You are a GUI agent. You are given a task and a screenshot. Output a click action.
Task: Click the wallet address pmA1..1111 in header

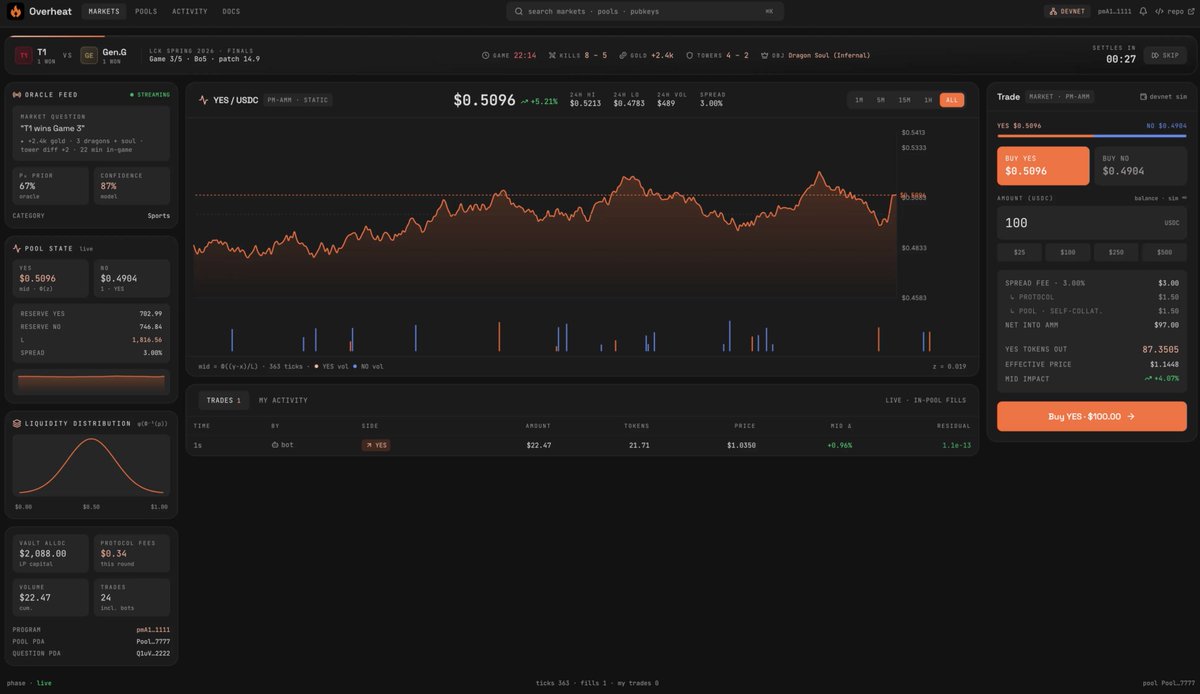[1114, 11]
